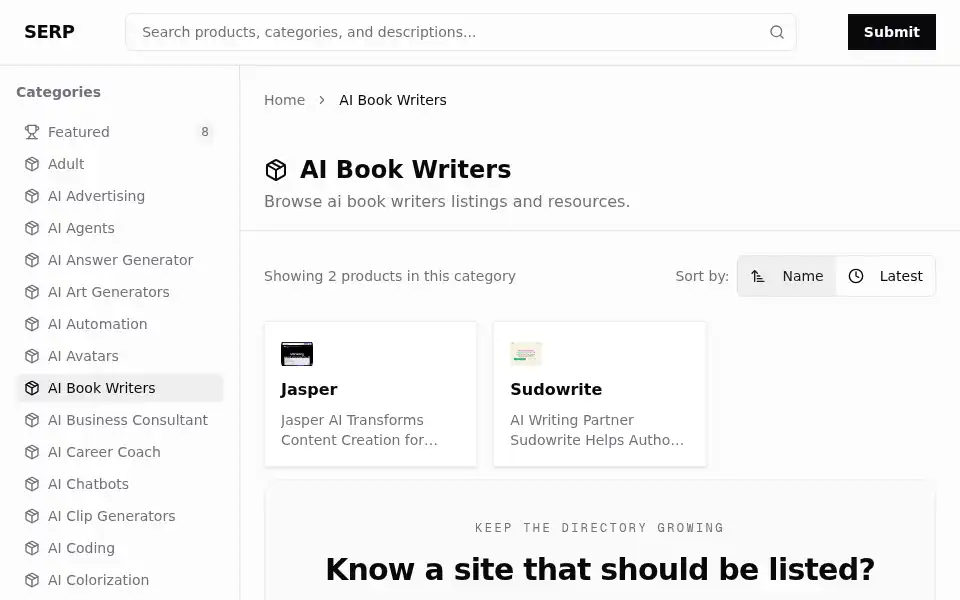Click the Submit button
The width and height of the screenshot is (960, 600).
click(x=891, y=32)
